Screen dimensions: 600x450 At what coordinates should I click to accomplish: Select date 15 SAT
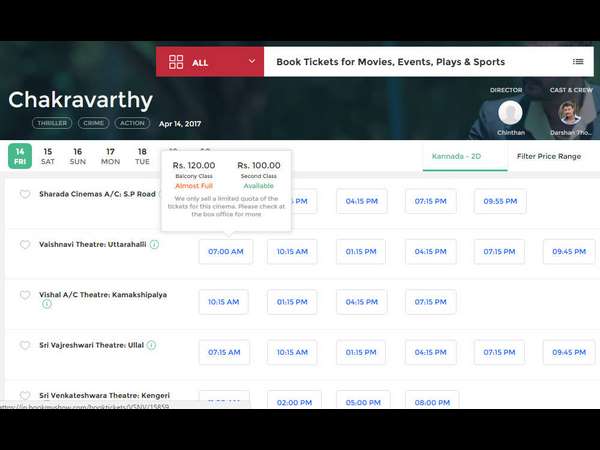pos(48,156)
